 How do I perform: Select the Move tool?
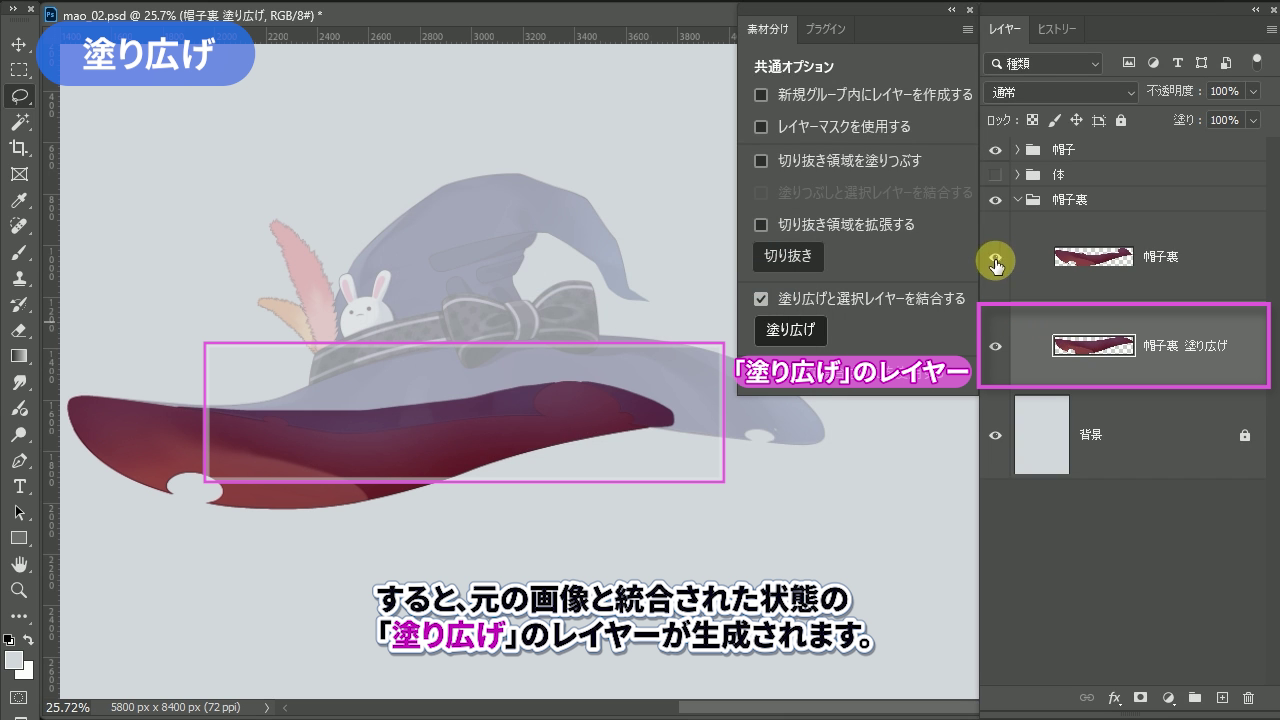19,45
